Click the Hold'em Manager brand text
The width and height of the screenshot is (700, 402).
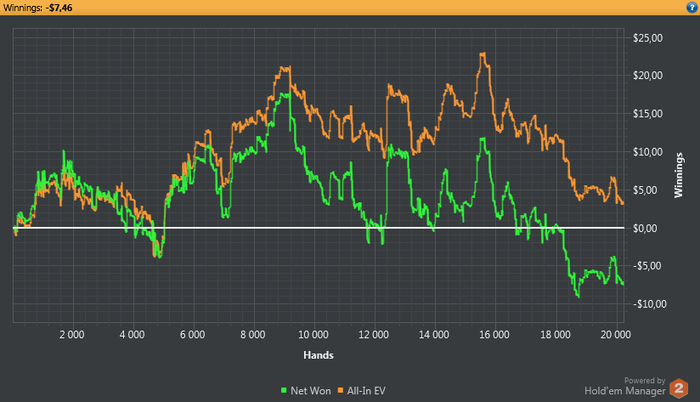point(625,391)
